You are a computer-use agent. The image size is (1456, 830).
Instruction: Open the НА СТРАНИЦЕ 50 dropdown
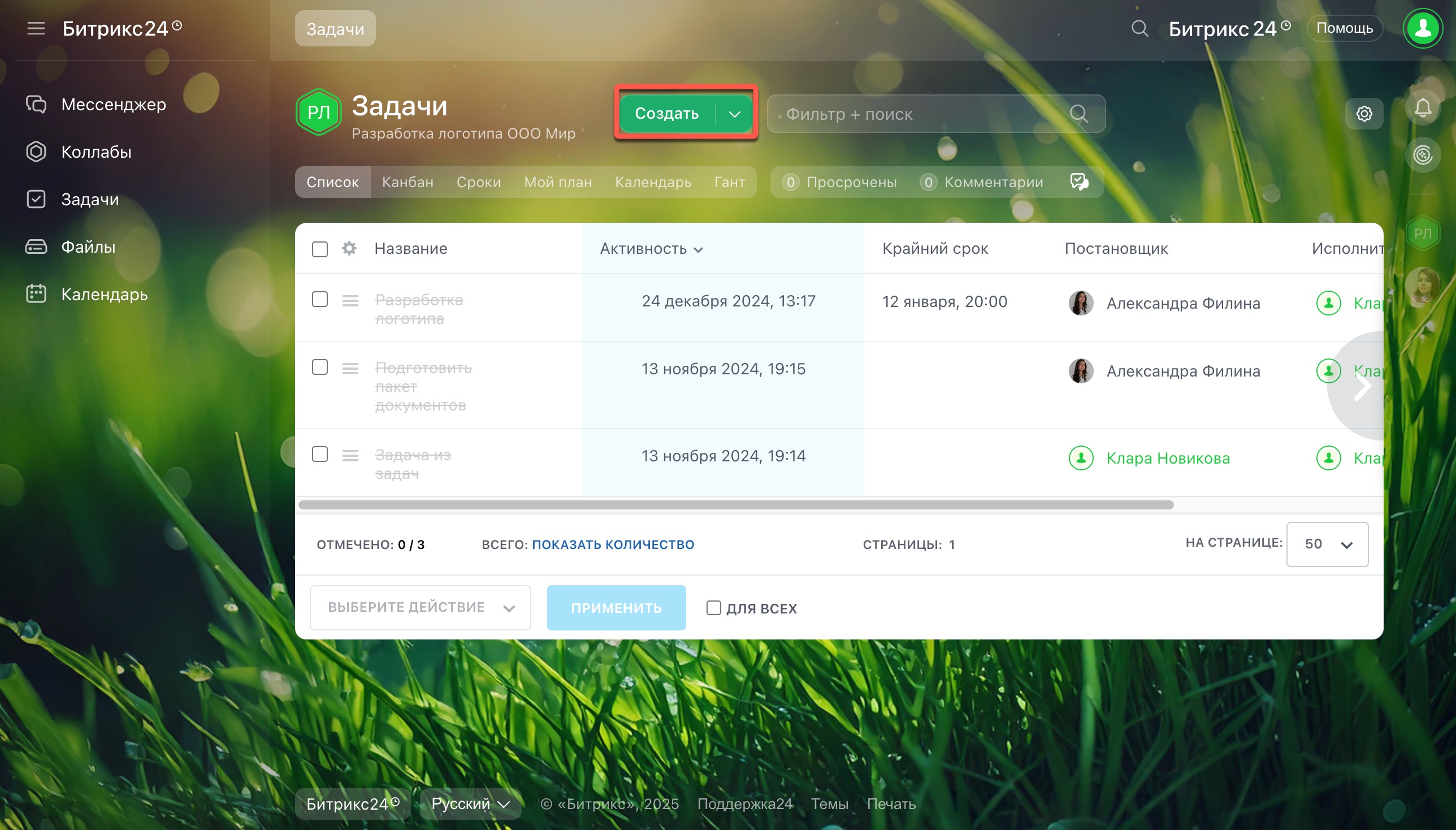1327,544
